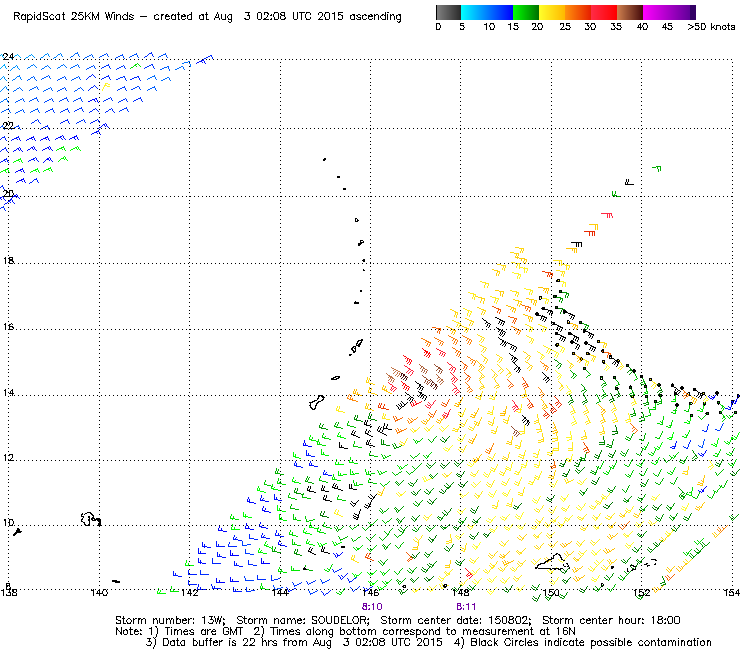Image resolution: width=740 pixels, height=650 pixels.
Task: Click the longitude label '144'
Action: point(280,593)
